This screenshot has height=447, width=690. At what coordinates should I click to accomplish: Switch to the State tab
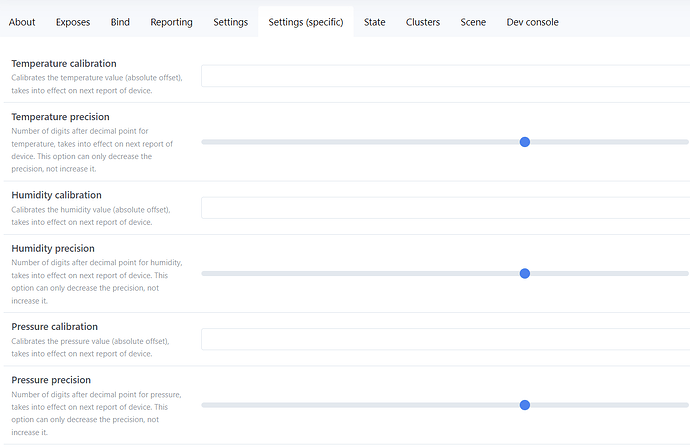click(x=375, y=22)
